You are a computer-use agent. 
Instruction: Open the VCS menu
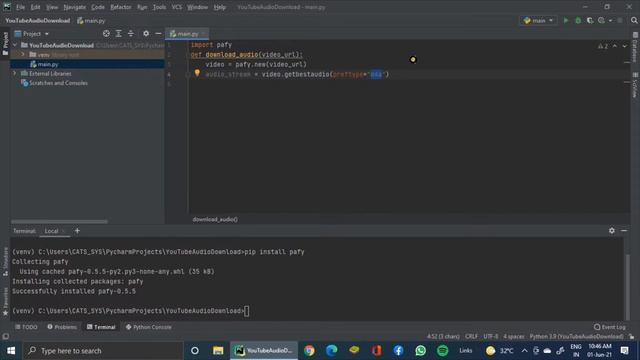click(177, 7)
